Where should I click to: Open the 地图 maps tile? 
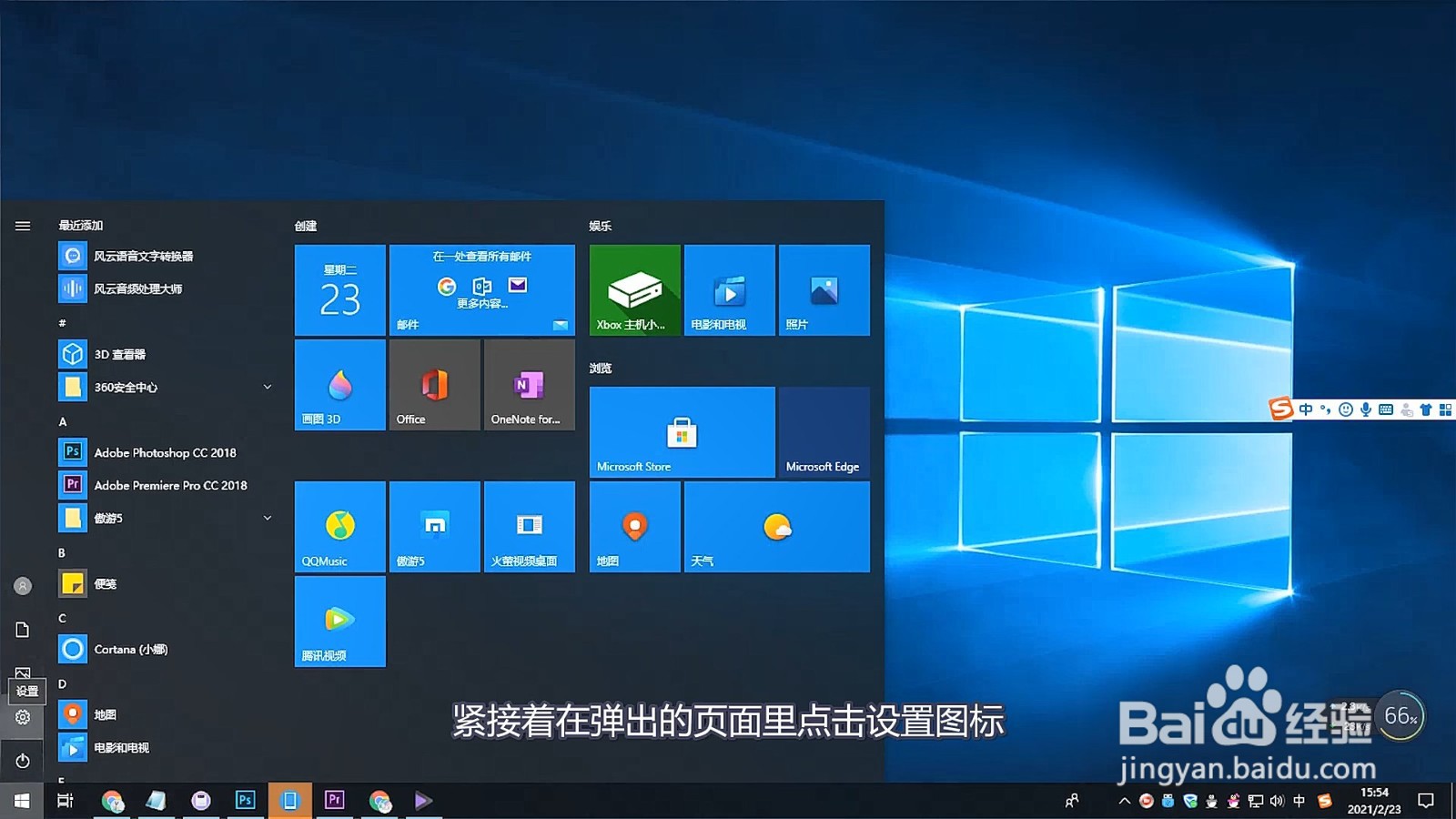635,527
